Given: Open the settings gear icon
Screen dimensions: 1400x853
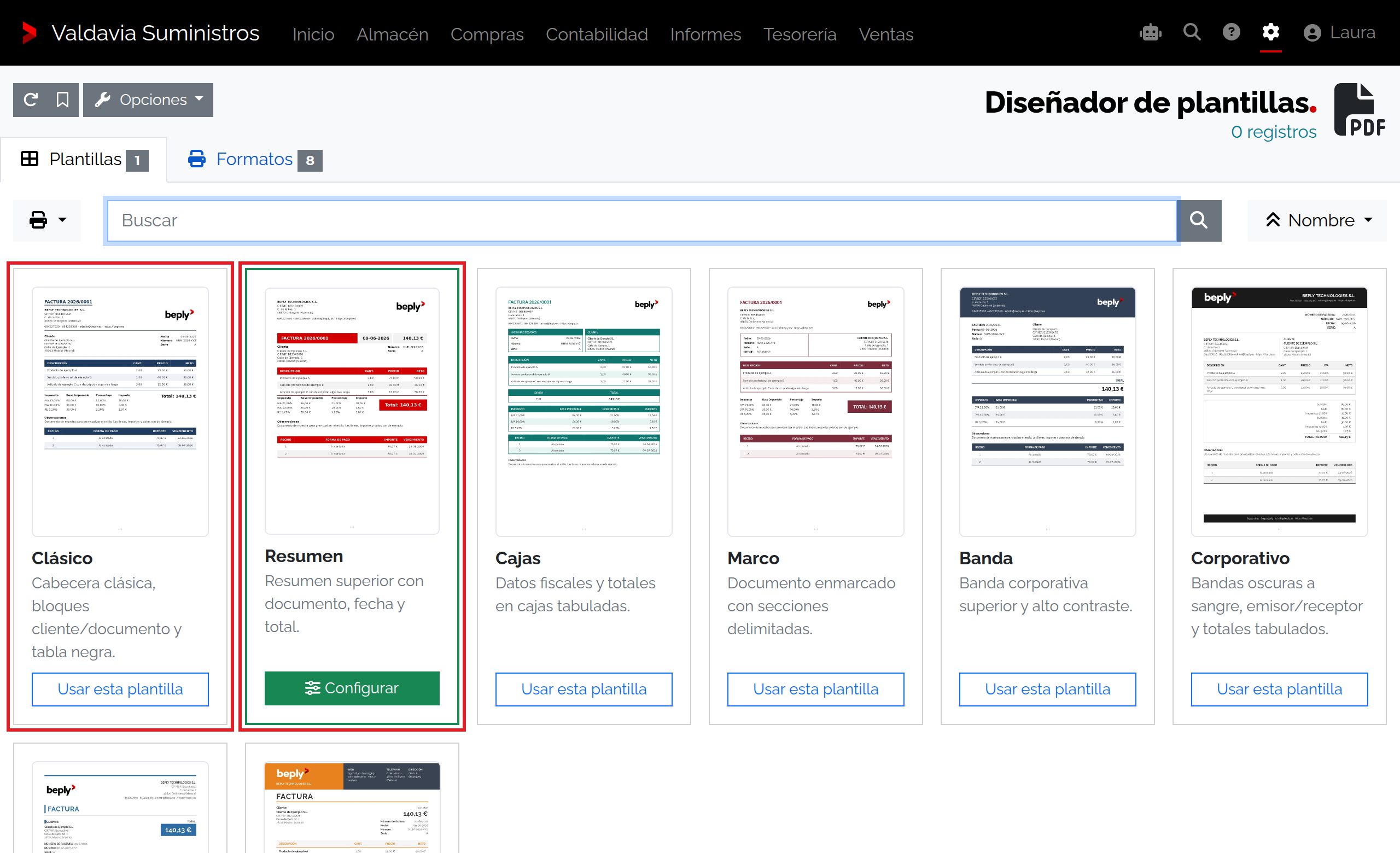Looking at the screenshot, I should (1270, 32).
